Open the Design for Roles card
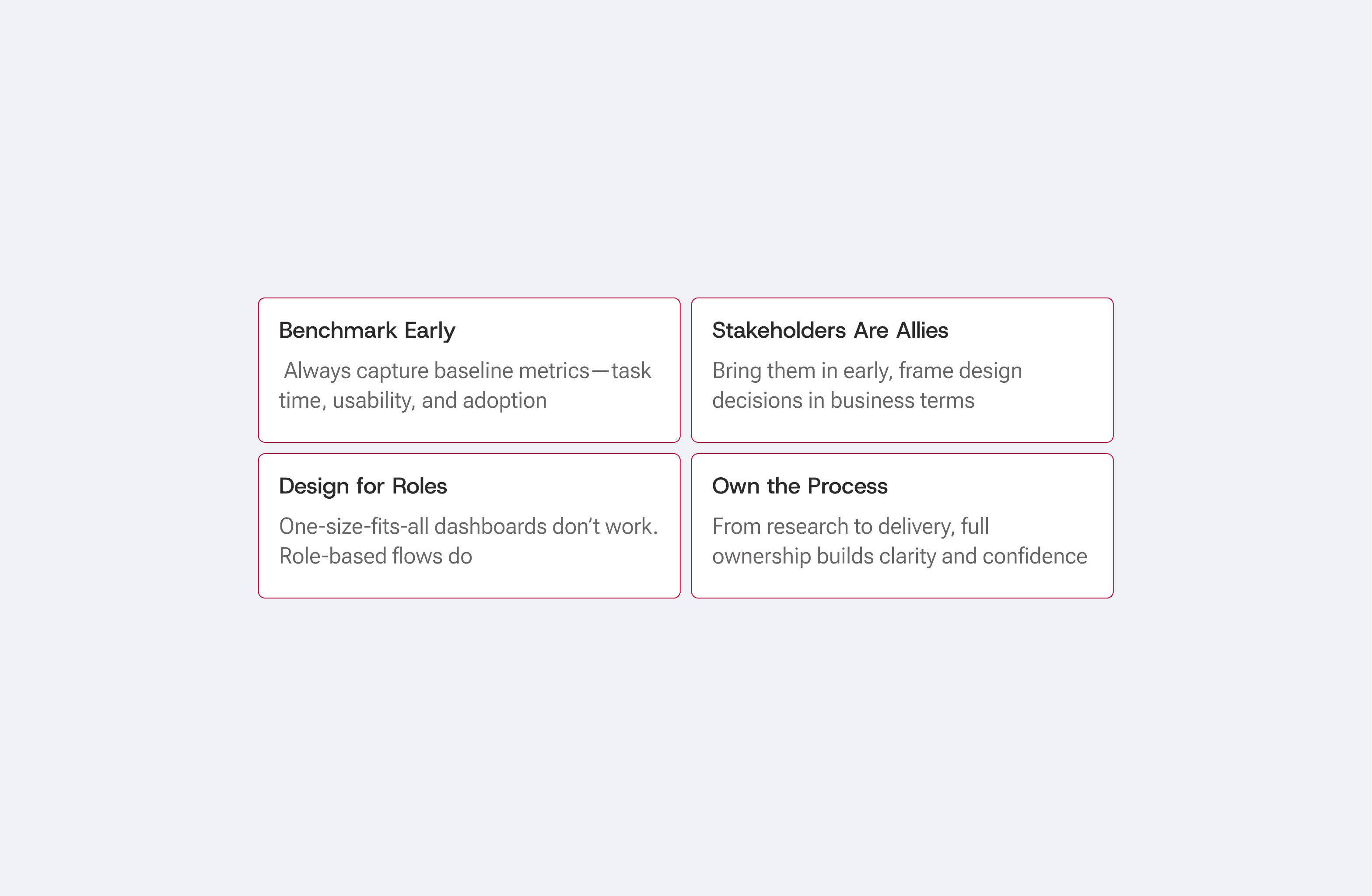The width and height of the screenshot is (1372, 896). click(x=469, y=526)
